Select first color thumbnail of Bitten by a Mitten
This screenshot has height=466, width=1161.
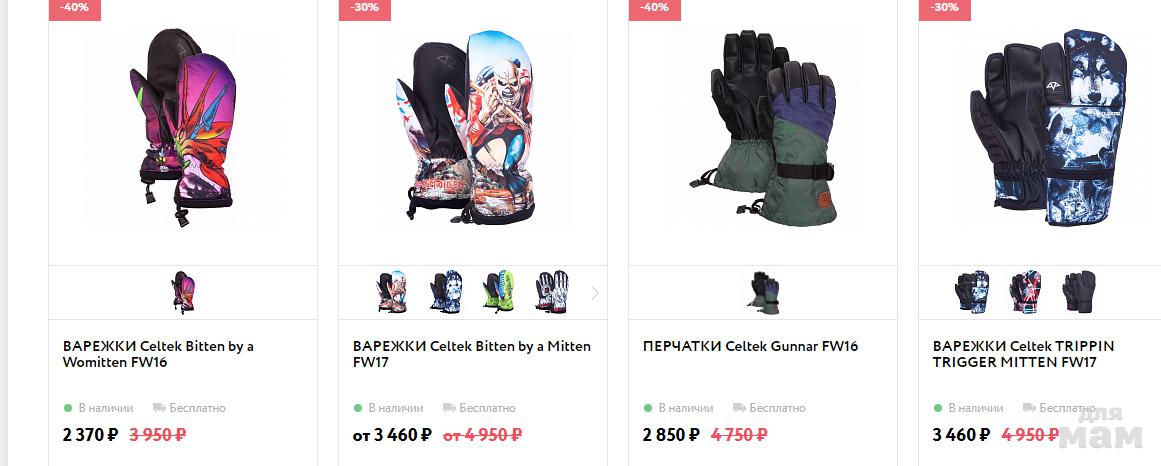point(392,292)
